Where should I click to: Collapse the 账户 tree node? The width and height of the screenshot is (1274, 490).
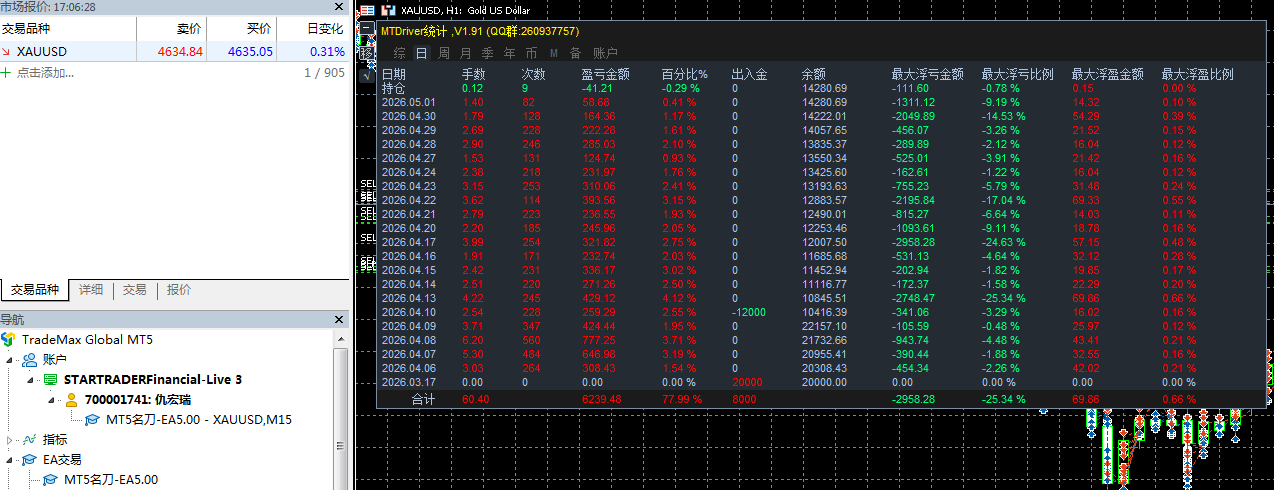(11, 360)
